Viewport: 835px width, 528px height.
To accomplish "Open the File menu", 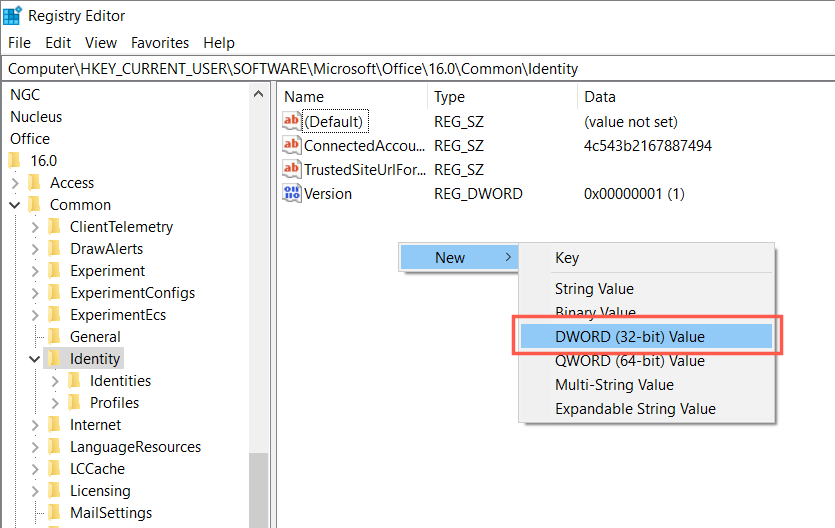I will (20, 43).
